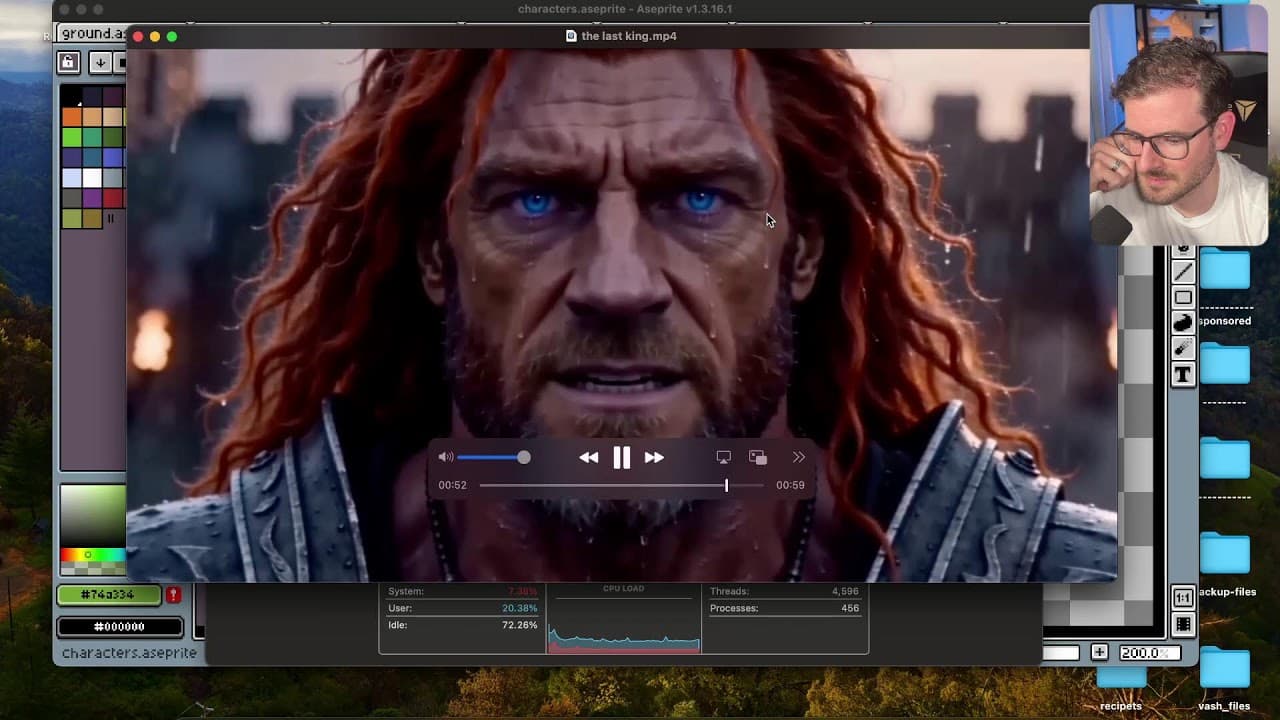This screenshot has height=720, width=1280.
Task: Mute the video via speaker icon
Action: coord(445,457)
